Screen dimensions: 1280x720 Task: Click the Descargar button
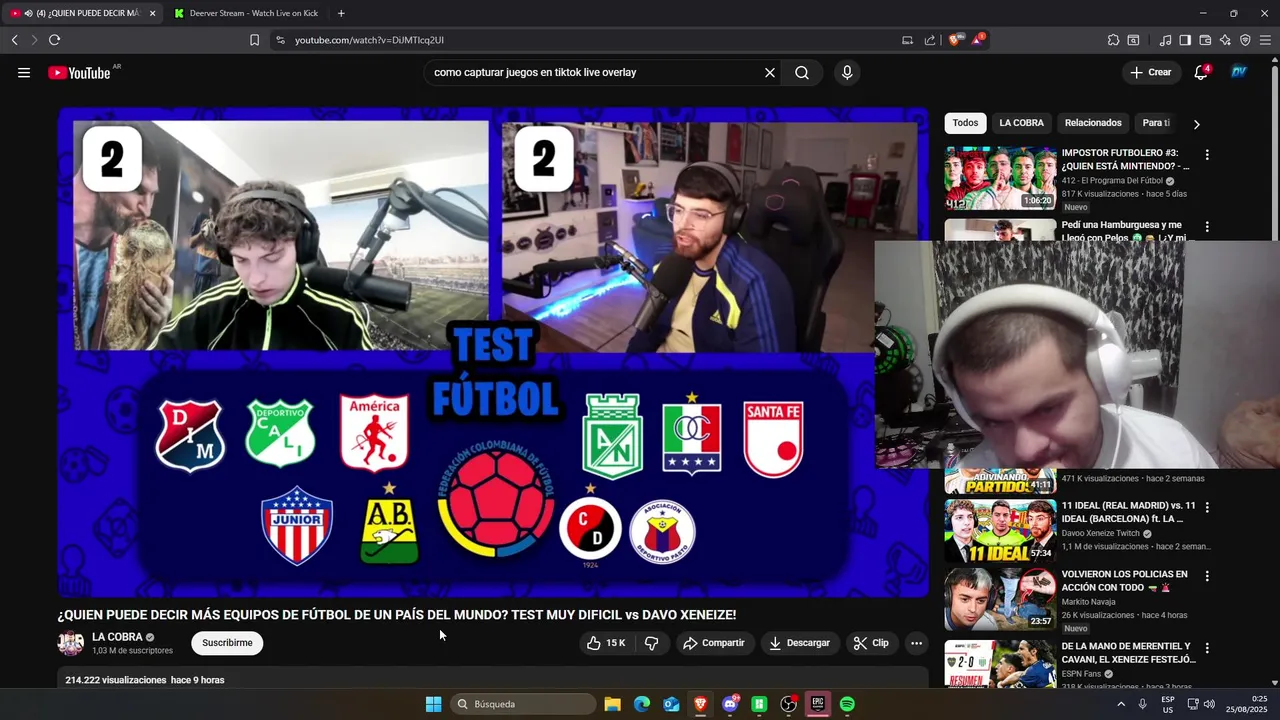(799, 643)
